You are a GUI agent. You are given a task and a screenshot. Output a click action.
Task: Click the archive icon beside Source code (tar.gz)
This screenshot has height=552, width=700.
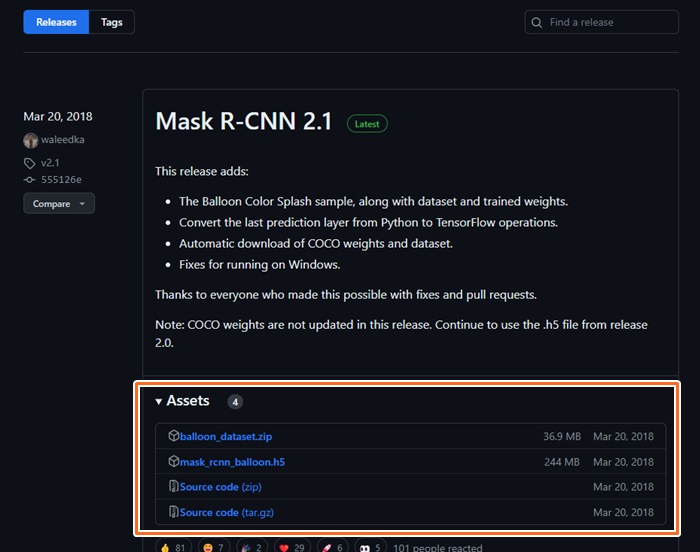point(174,511)
